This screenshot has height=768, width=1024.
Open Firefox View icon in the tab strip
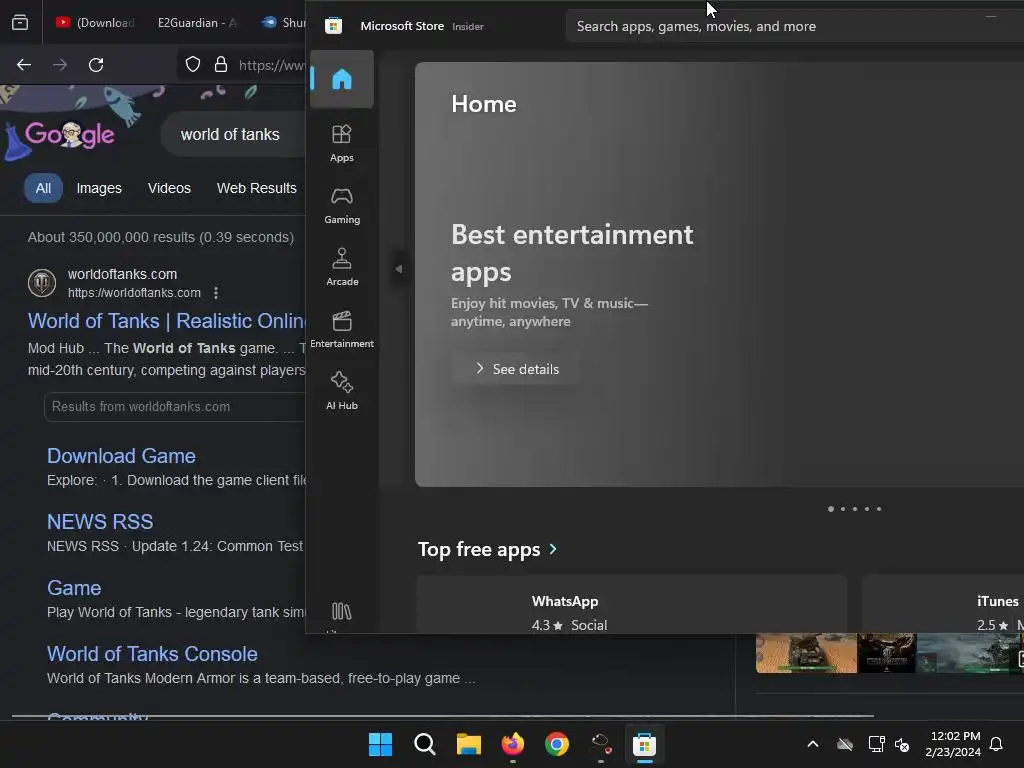tap(20, 23)
